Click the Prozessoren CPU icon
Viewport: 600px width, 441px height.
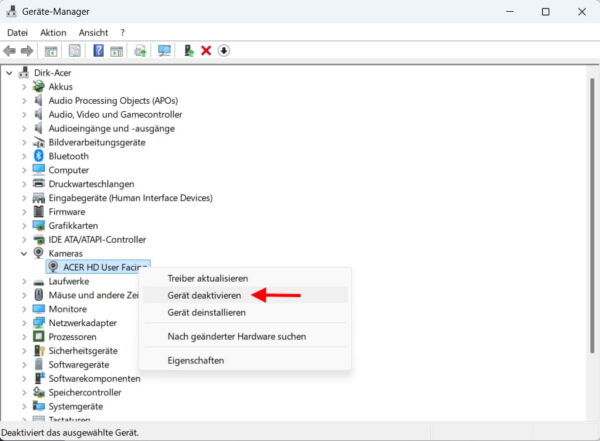[39, 336]
